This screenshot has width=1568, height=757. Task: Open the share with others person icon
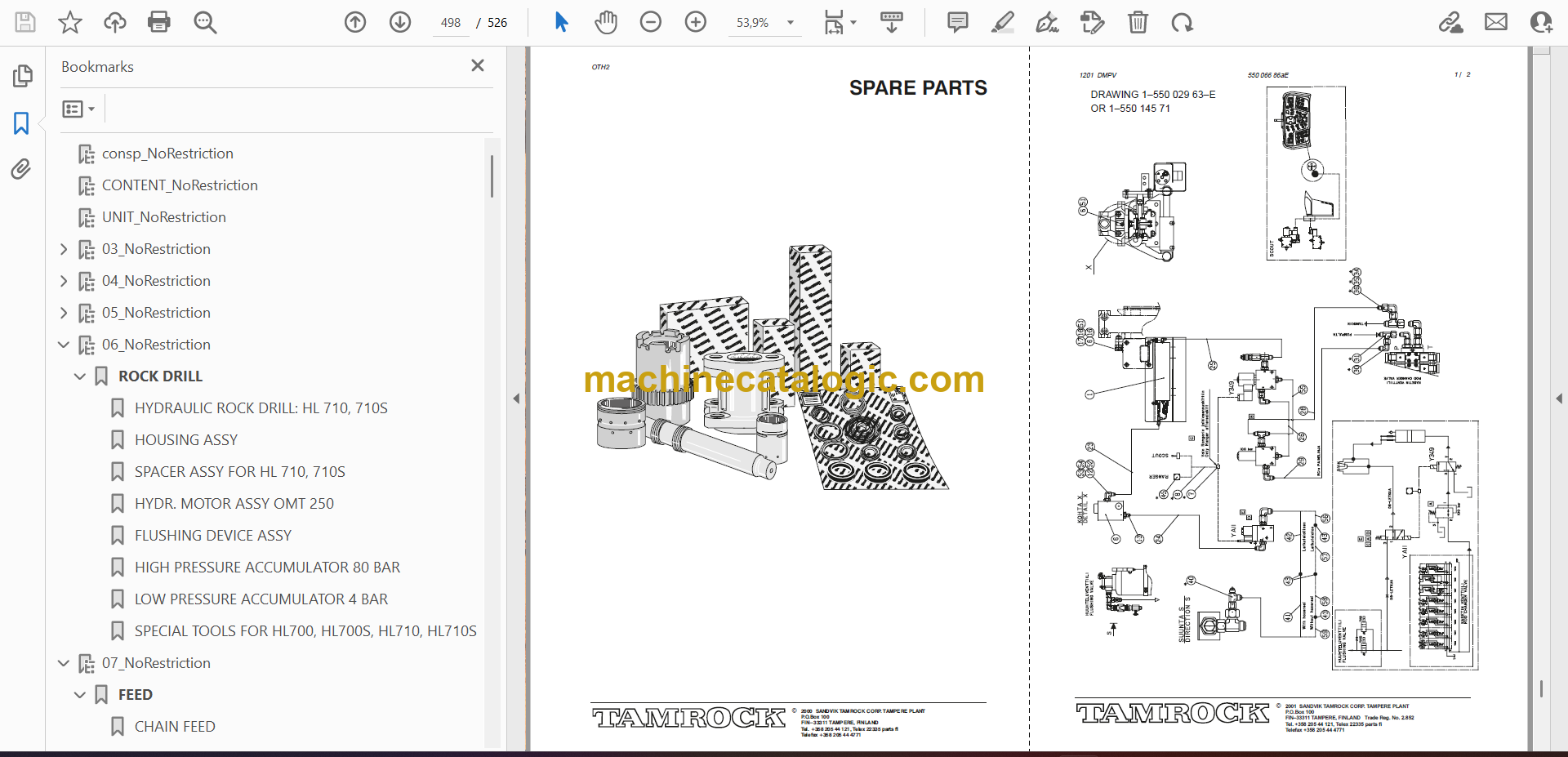click(x=1541, y=22)
